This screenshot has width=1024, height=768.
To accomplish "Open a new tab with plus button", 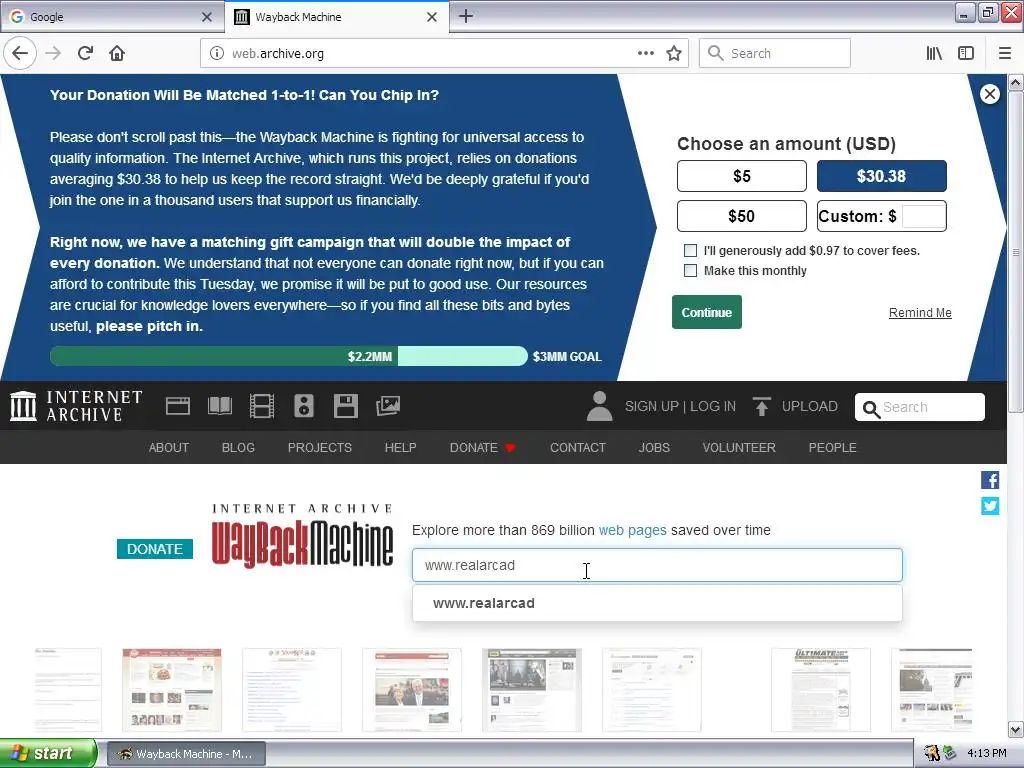I will 466,16.
